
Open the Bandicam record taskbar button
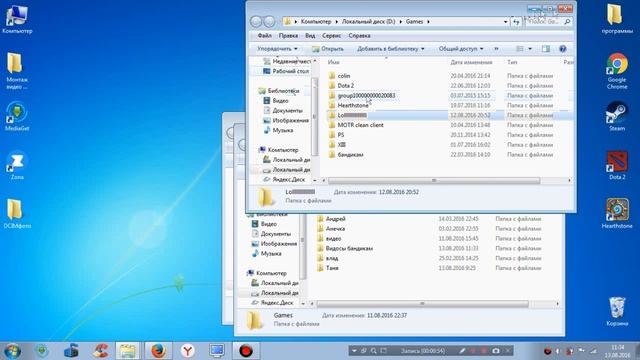click(x=246, y=351)
